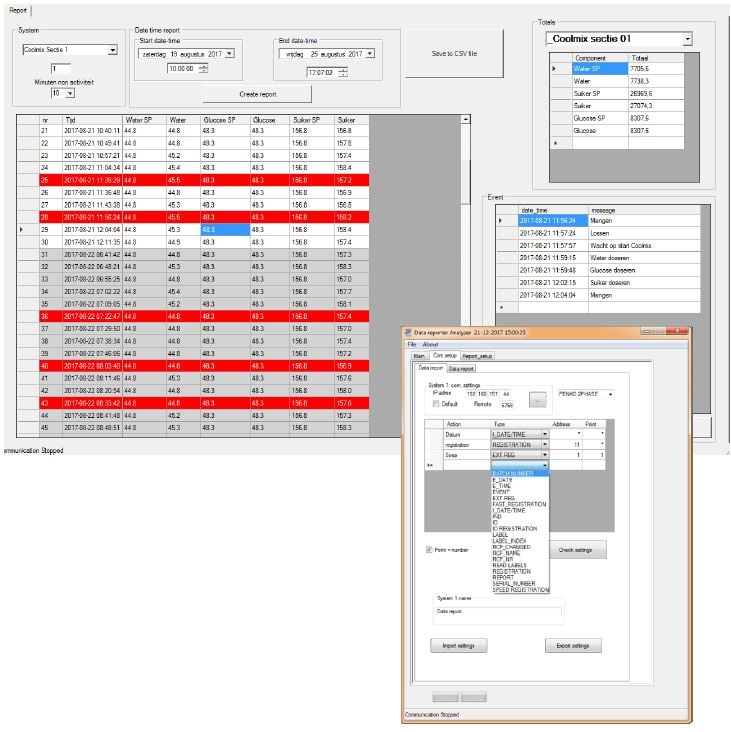Viewport: 731px width, 732px height.
Task: Click the end time 17:07:02 spinner
Action: tap(343, 72)
